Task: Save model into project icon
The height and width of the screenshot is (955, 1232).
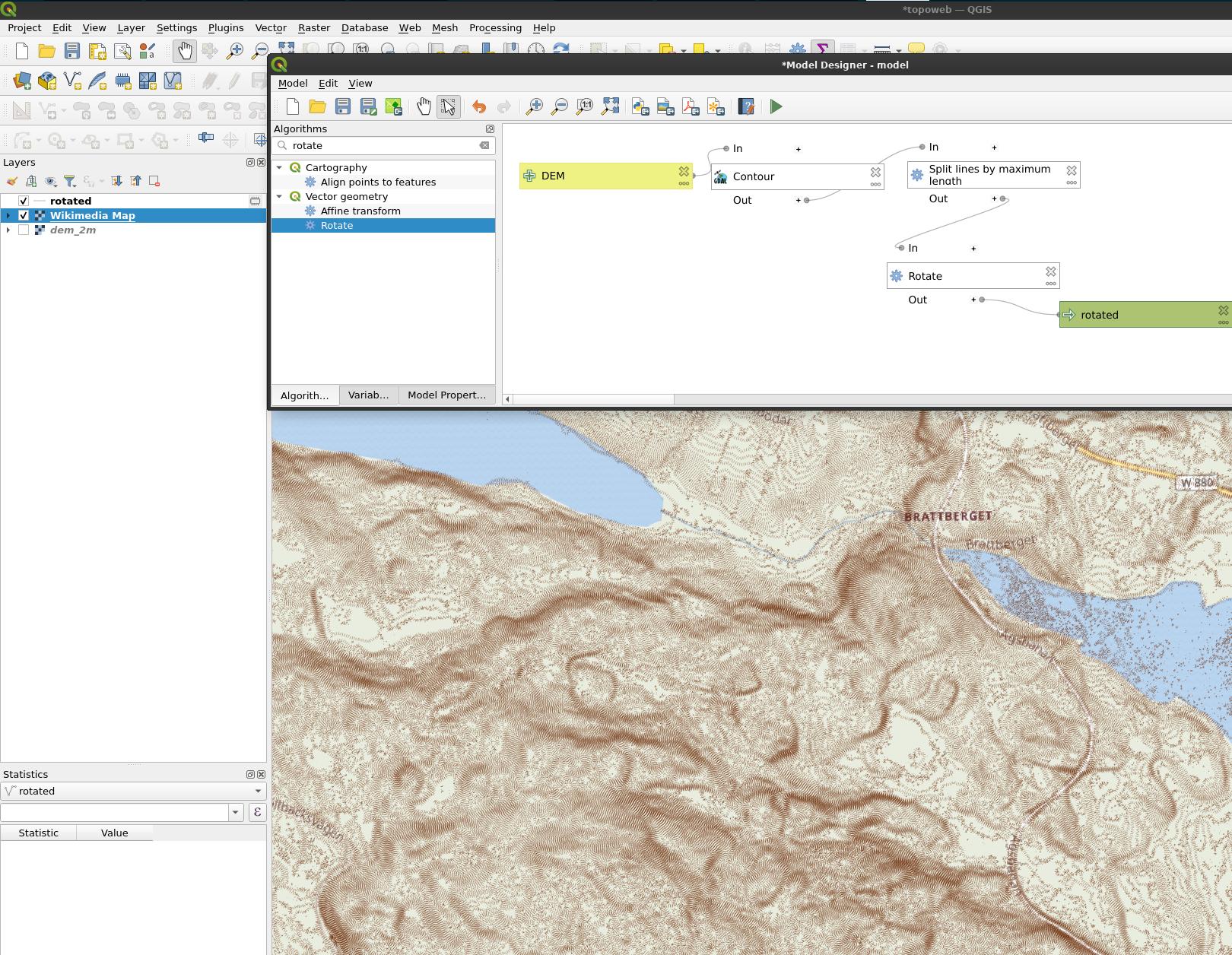Action: pos(393,107)
